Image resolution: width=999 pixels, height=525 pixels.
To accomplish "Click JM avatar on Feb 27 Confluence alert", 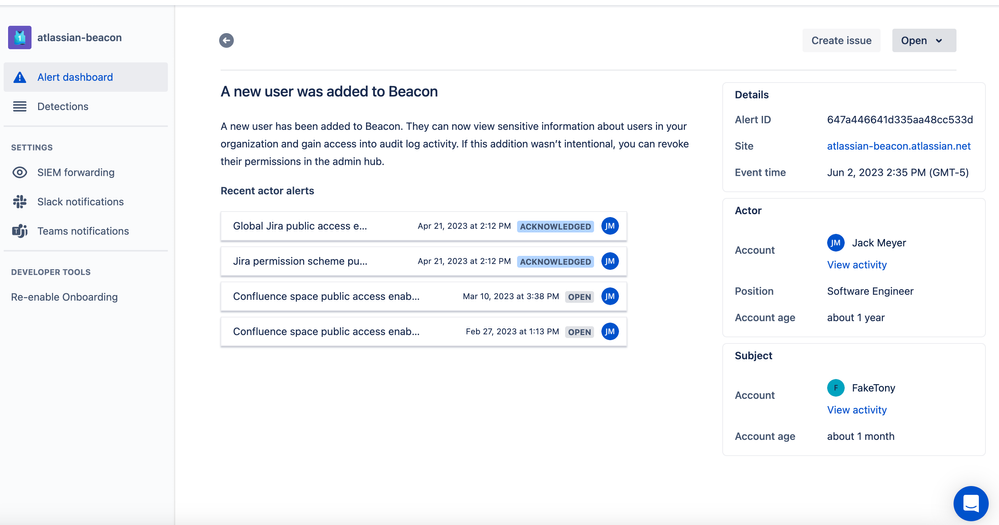I will [610, 331].
